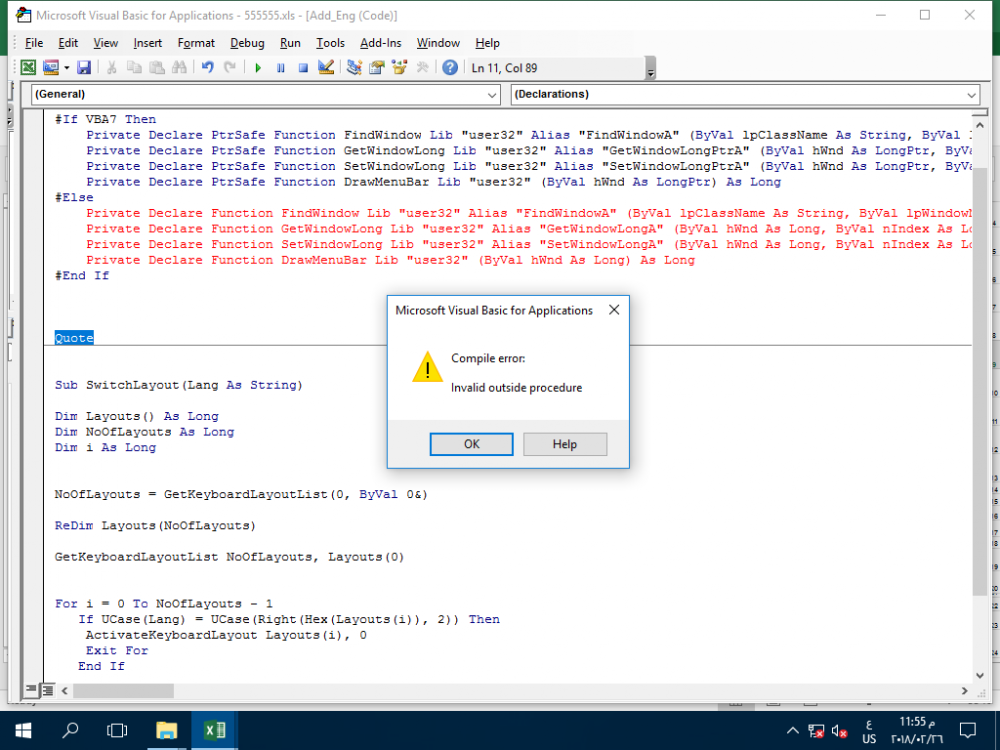Image resolution: width=1000 pixels, height=750 pixels.
Task: Click the Reset (stop) toolbar icon
Action: [x=302, y=68]
